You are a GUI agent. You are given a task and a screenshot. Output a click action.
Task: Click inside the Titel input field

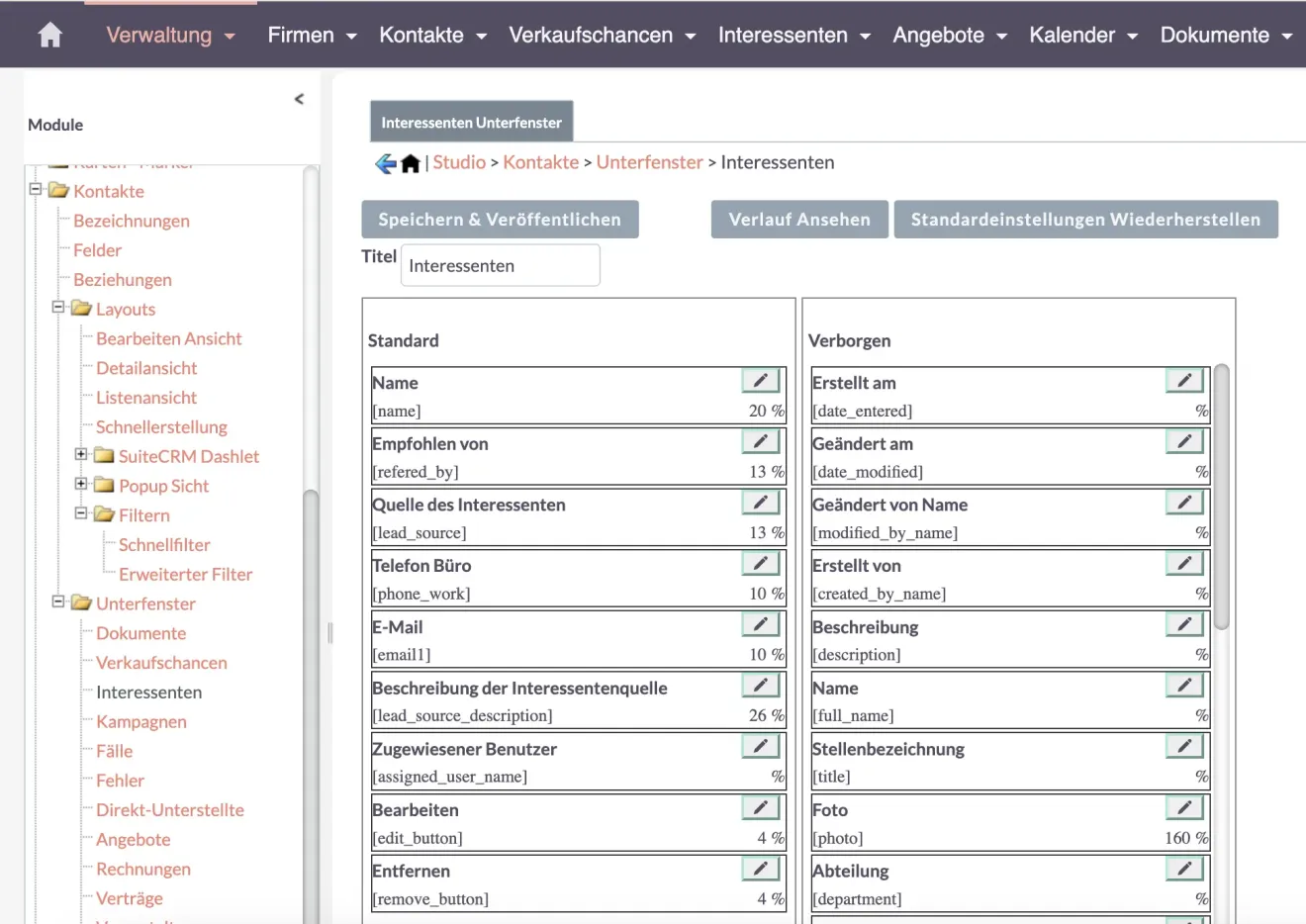pos(499,264)
